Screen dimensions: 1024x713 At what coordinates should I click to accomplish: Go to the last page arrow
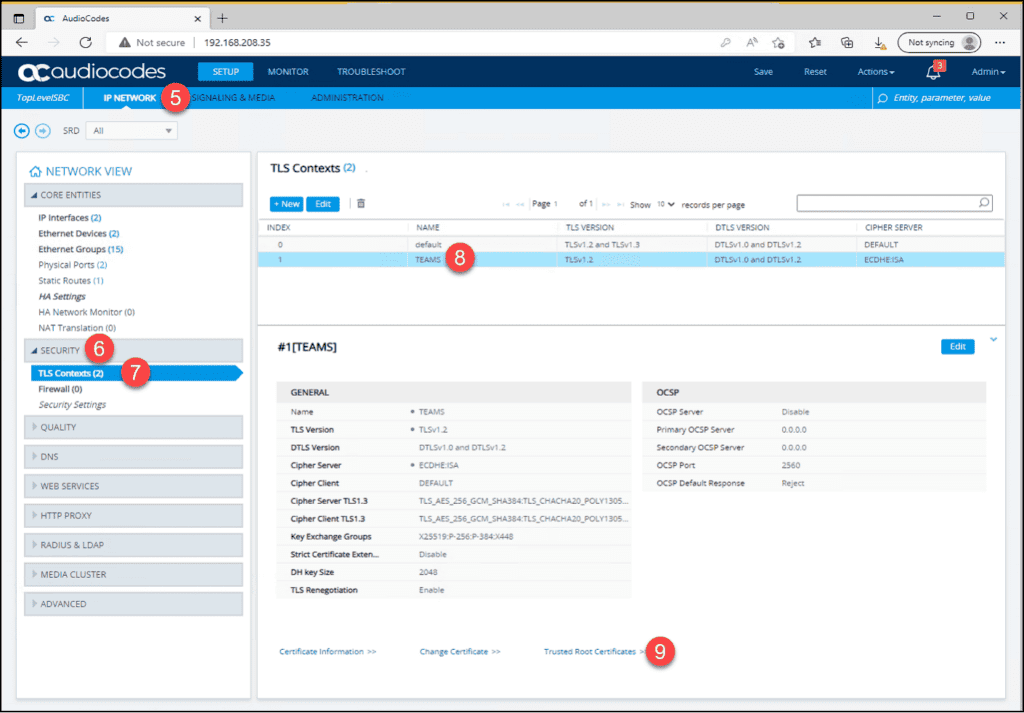(620, 204)
